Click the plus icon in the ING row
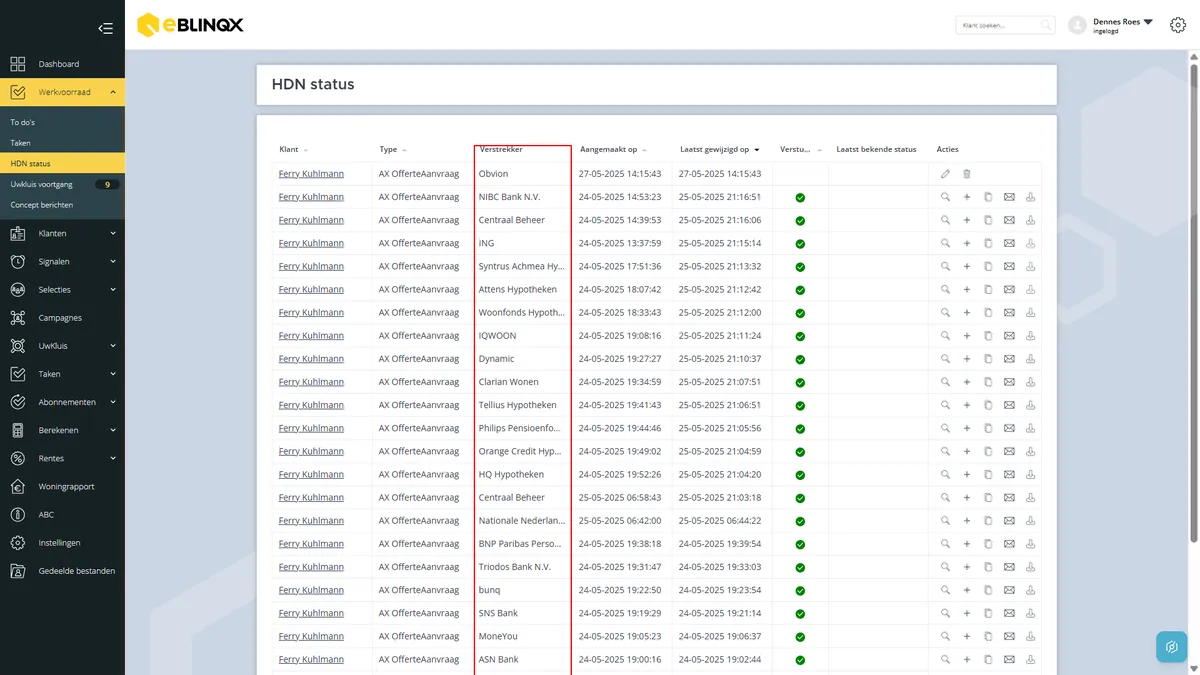This screenshot has height=675, width=1200. point(967,243)
